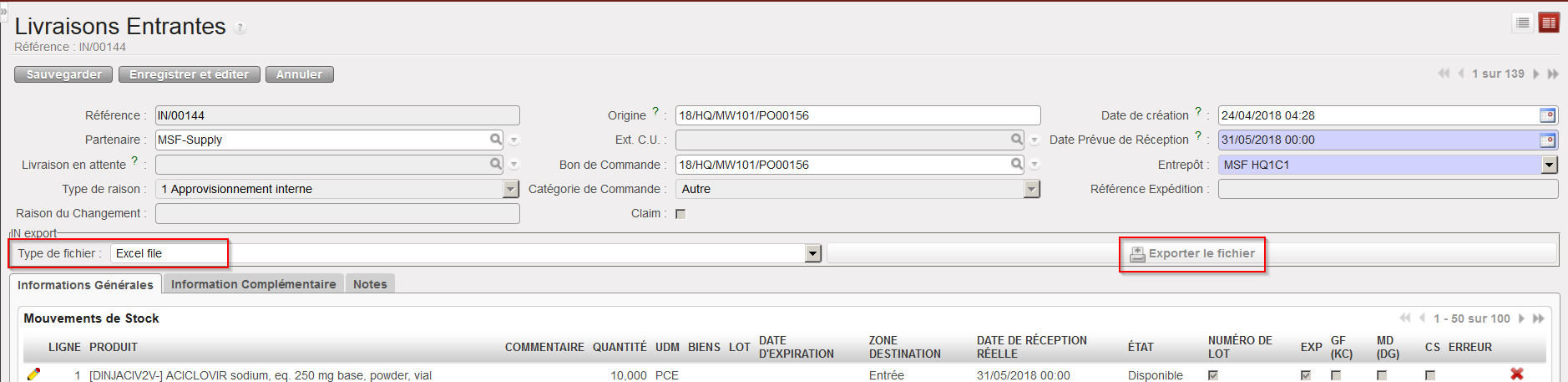Open Entrepôt dropdown MSF HQ1C1
The height and width of the screenshot is (382, 1568).
pos(1550,165)
